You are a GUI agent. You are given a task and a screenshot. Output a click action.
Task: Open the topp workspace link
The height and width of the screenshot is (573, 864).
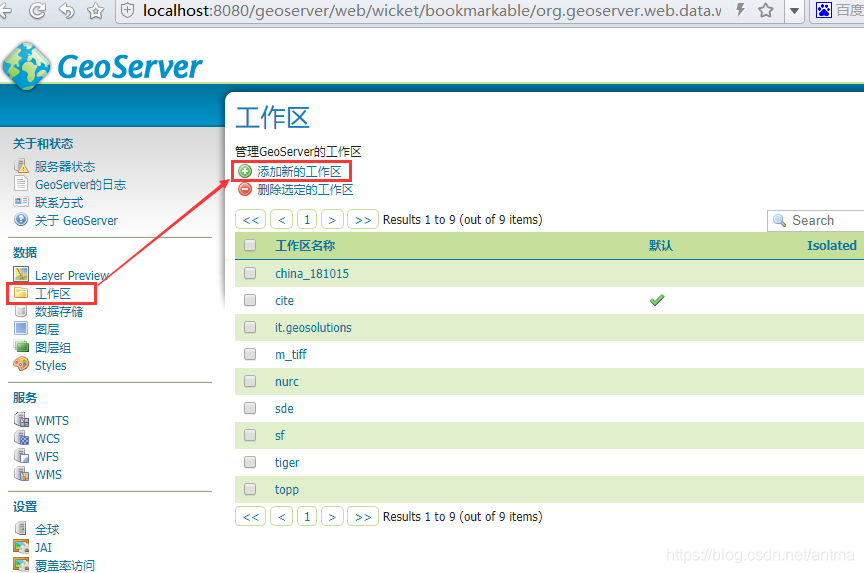287,490
